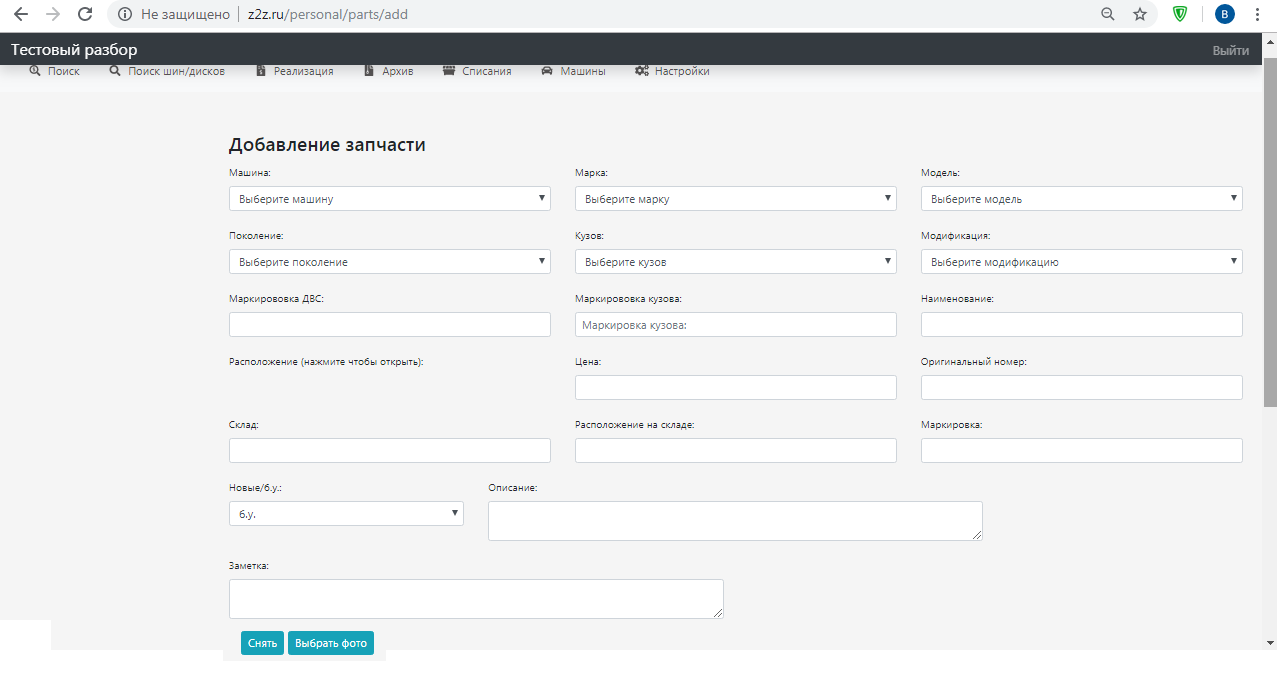Bookmark this page with the star icon
Image resolution: width=1277 pixels, height=675 pixels.
coord(1139,14)
